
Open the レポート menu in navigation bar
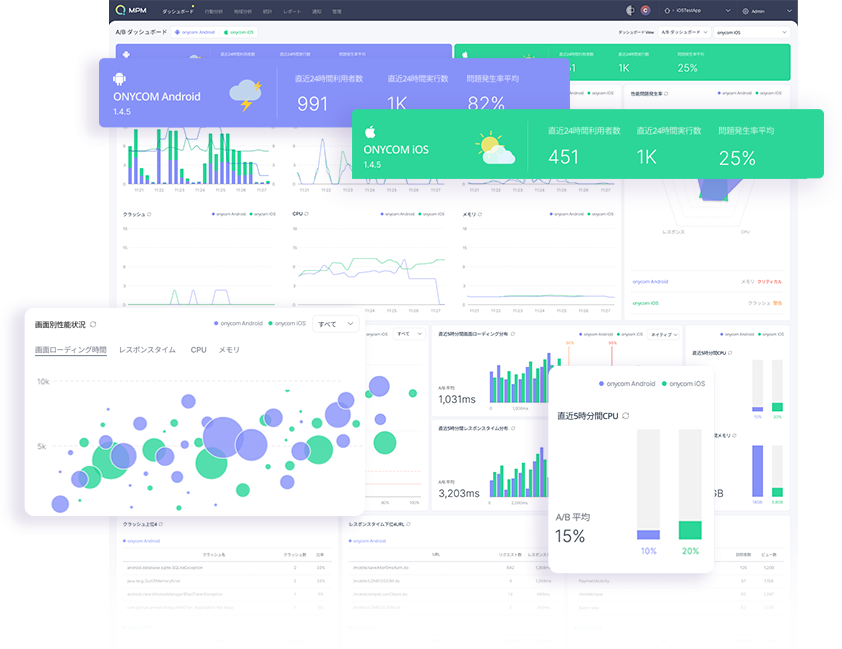(x=292, y=11)
